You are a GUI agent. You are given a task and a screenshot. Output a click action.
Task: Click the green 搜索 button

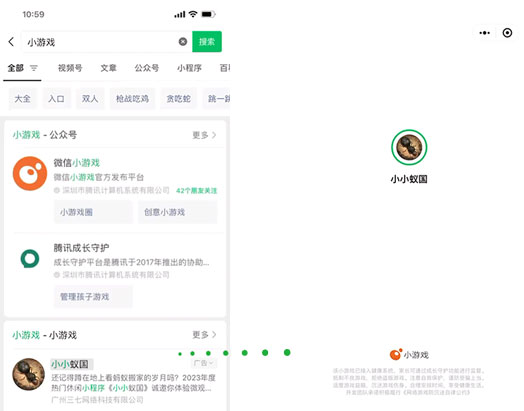click(207, 41)
